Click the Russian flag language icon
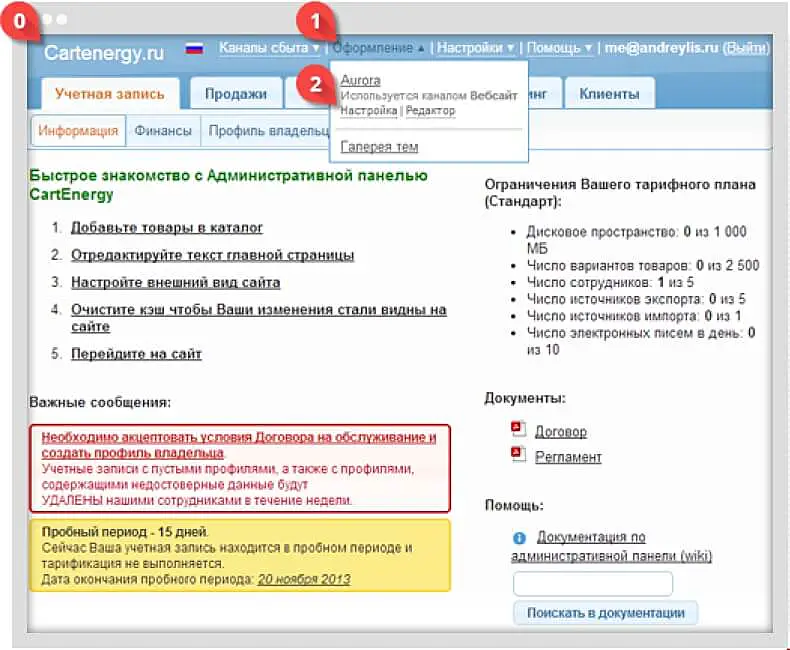 coord(193,48)
